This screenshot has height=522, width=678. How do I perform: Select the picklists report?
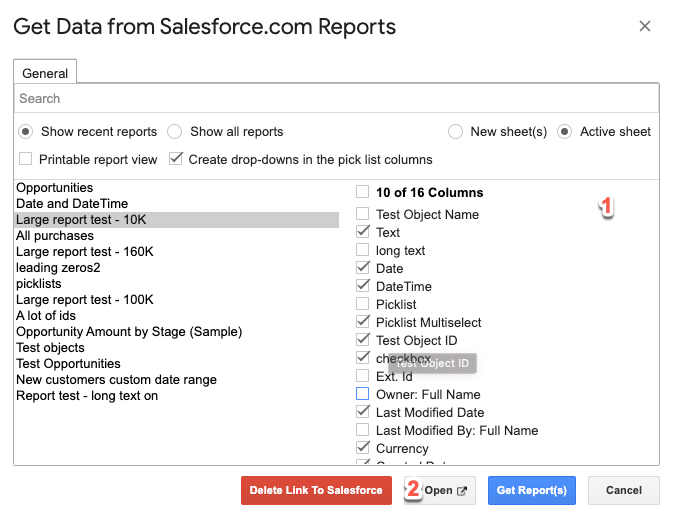[176, 284]
